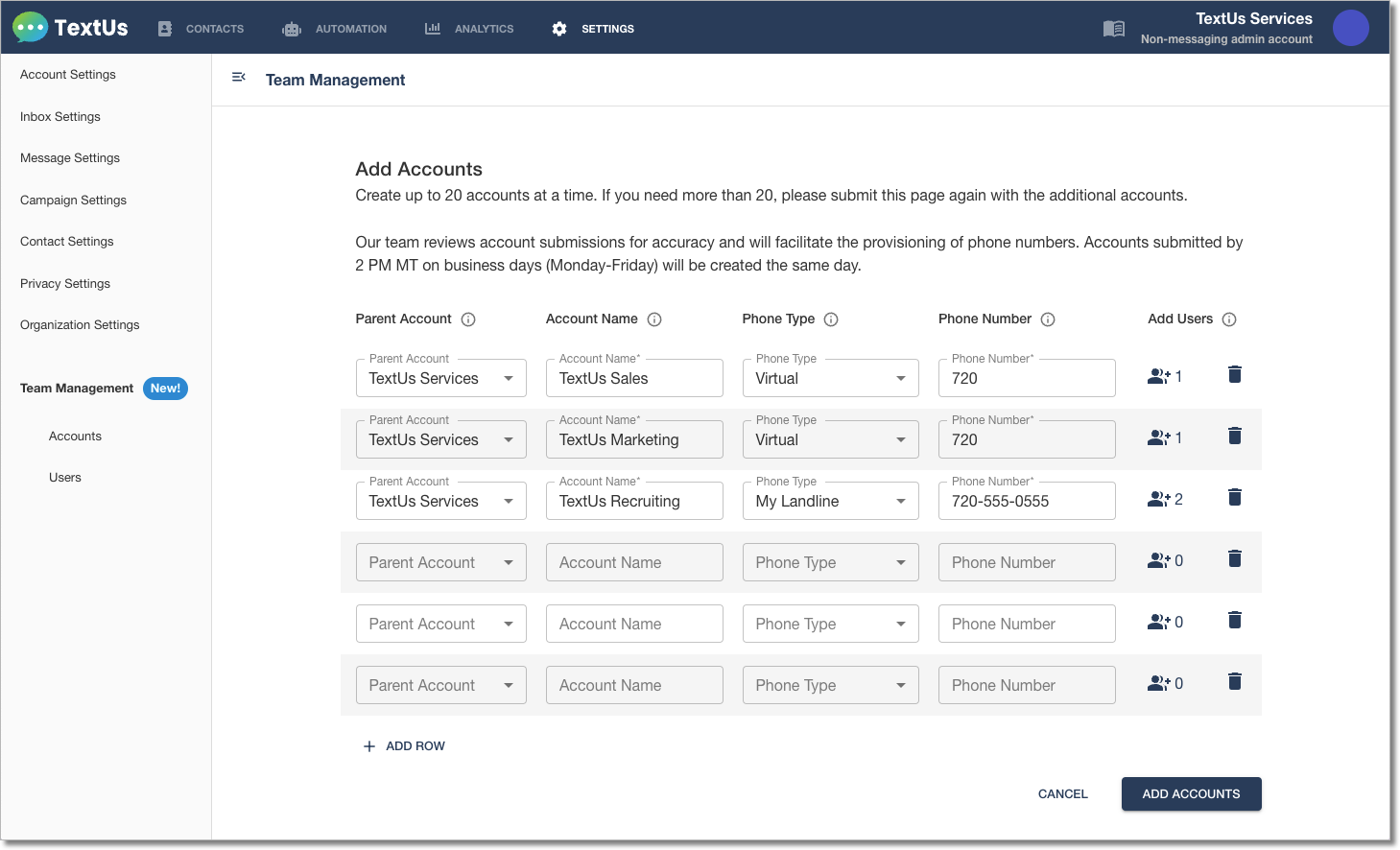Open Parent Account dropdown for TextUs Sales
Image resolution: width=1400 pixels, height=850 pixels.
coord(441,378)
